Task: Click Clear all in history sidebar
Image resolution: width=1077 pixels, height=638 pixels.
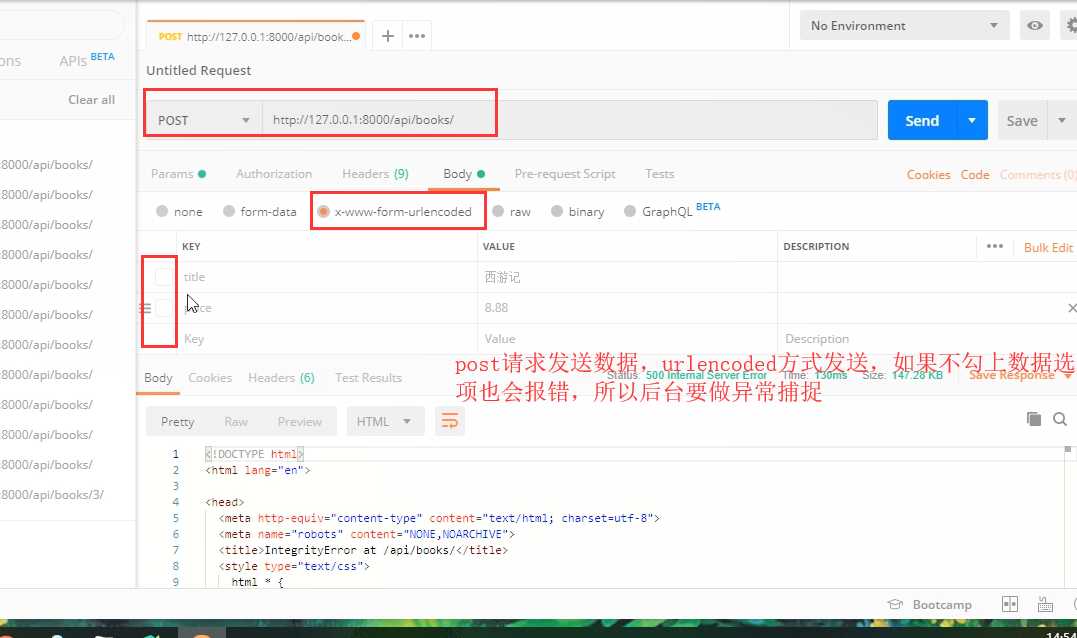Action: point(91,100)
